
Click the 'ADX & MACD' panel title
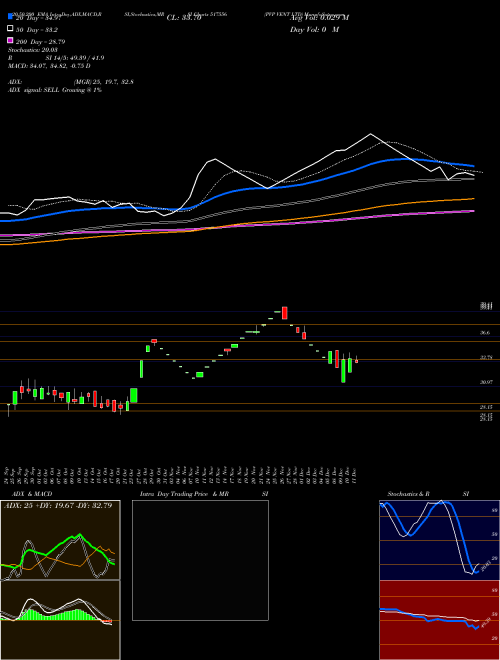click(x=32, y=494)
